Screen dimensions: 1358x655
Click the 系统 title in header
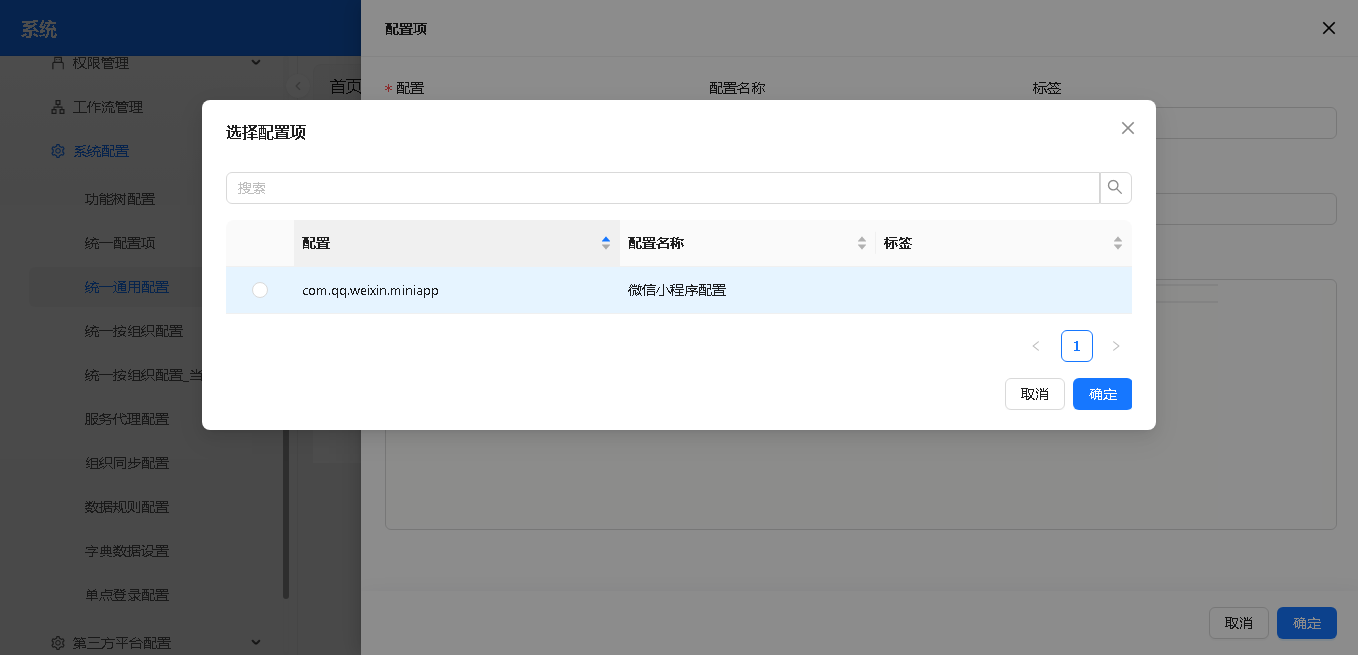point(39,29)
